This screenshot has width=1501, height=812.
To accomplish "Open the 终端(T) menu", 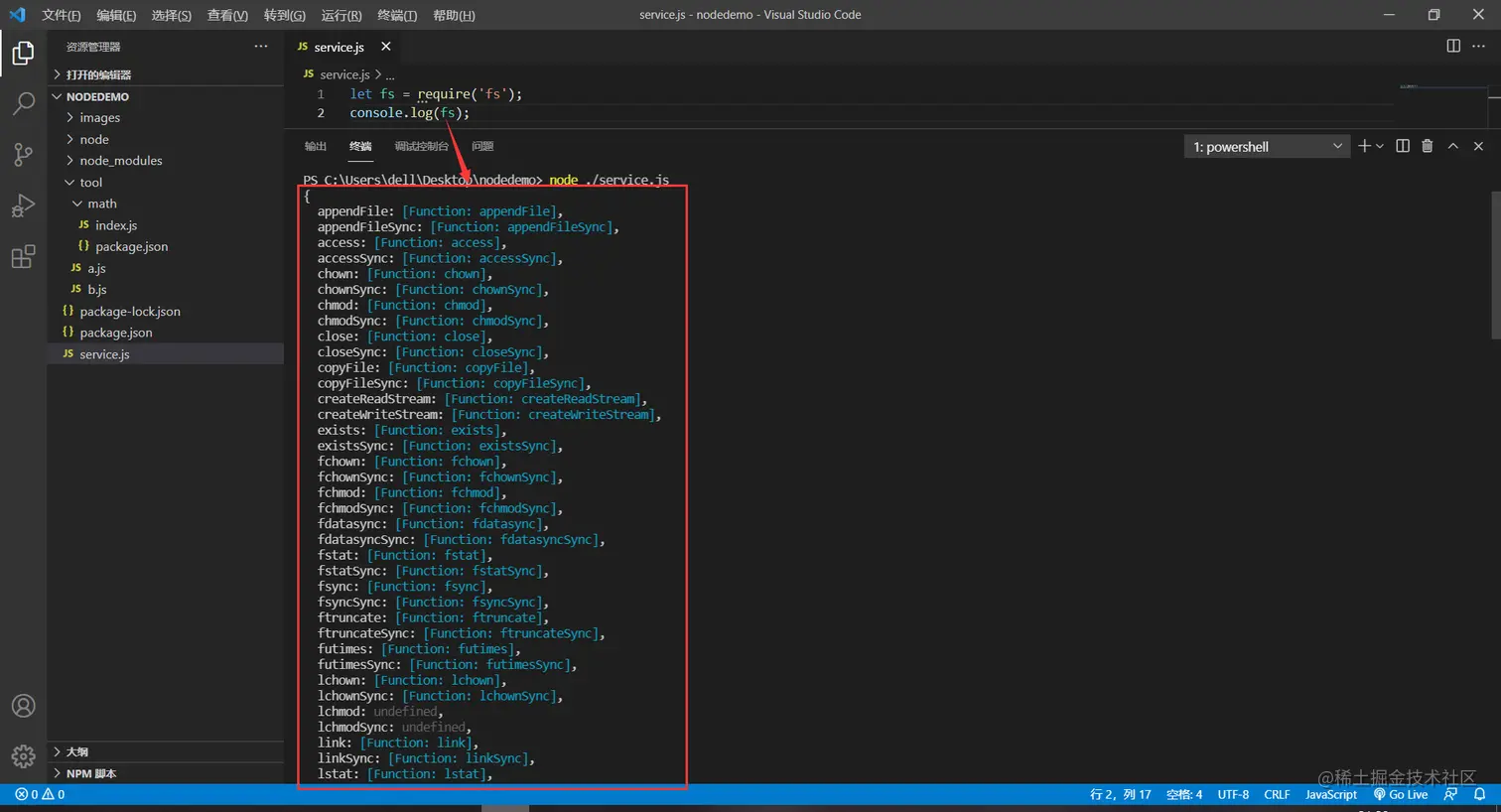I will [x=397, y=15].
